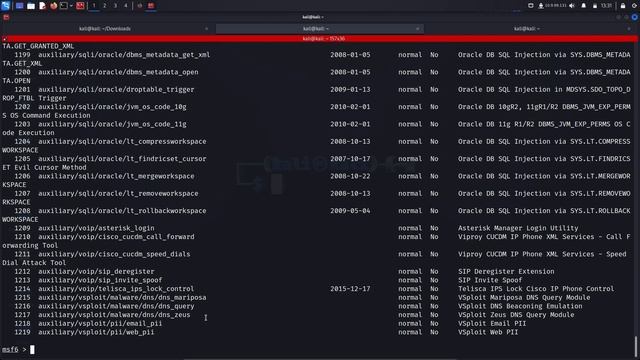Click module auxiliary/vsploit/malware/dns/dns_query
Screen dimensions: 640x360
click(116, 306)
